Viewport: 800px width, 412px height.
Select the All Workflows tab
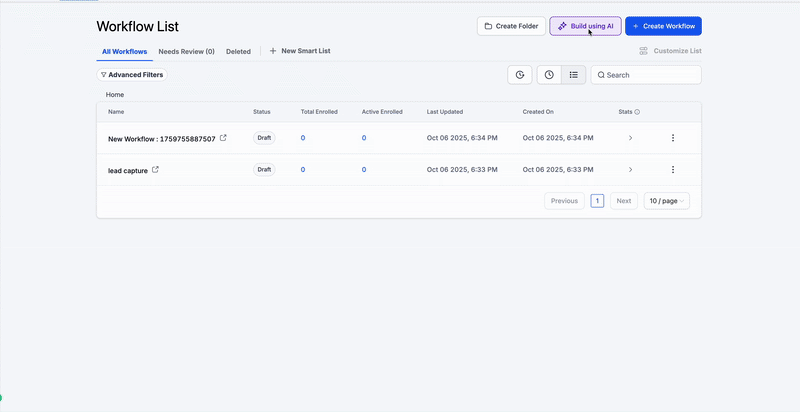click(124, 51)
